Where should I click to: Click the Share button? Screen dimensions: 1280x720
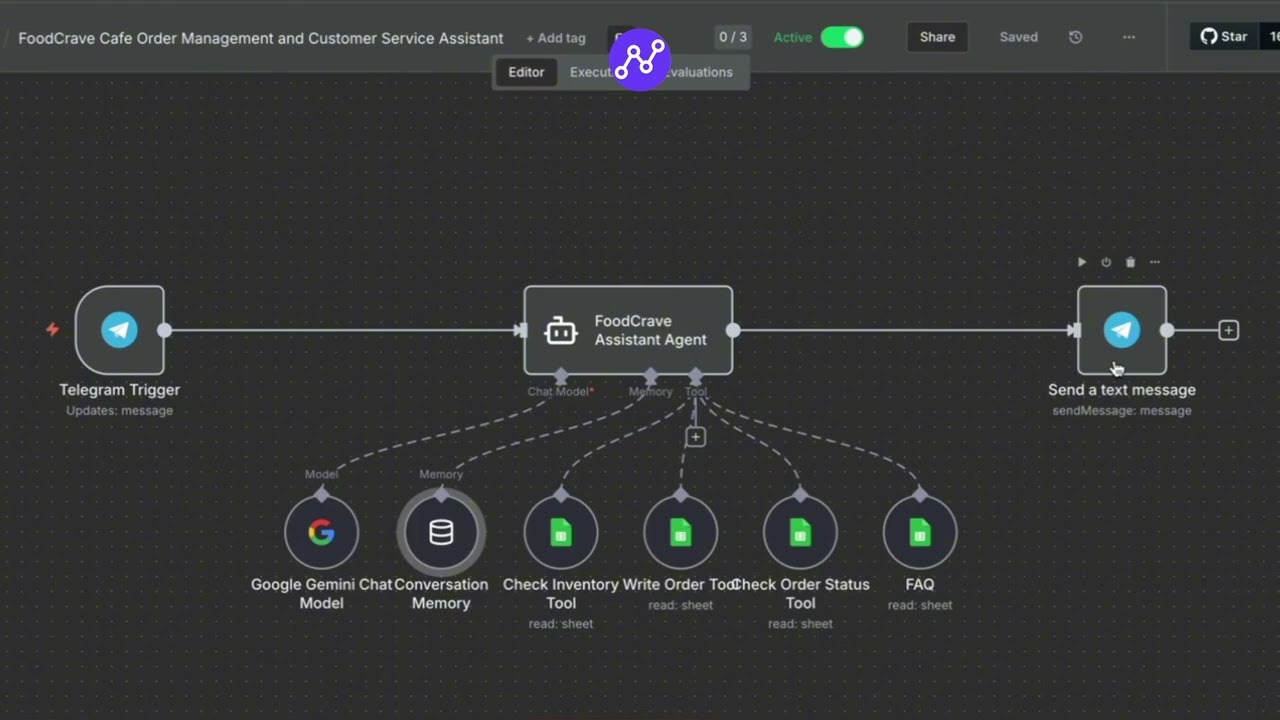click(937, 37)
